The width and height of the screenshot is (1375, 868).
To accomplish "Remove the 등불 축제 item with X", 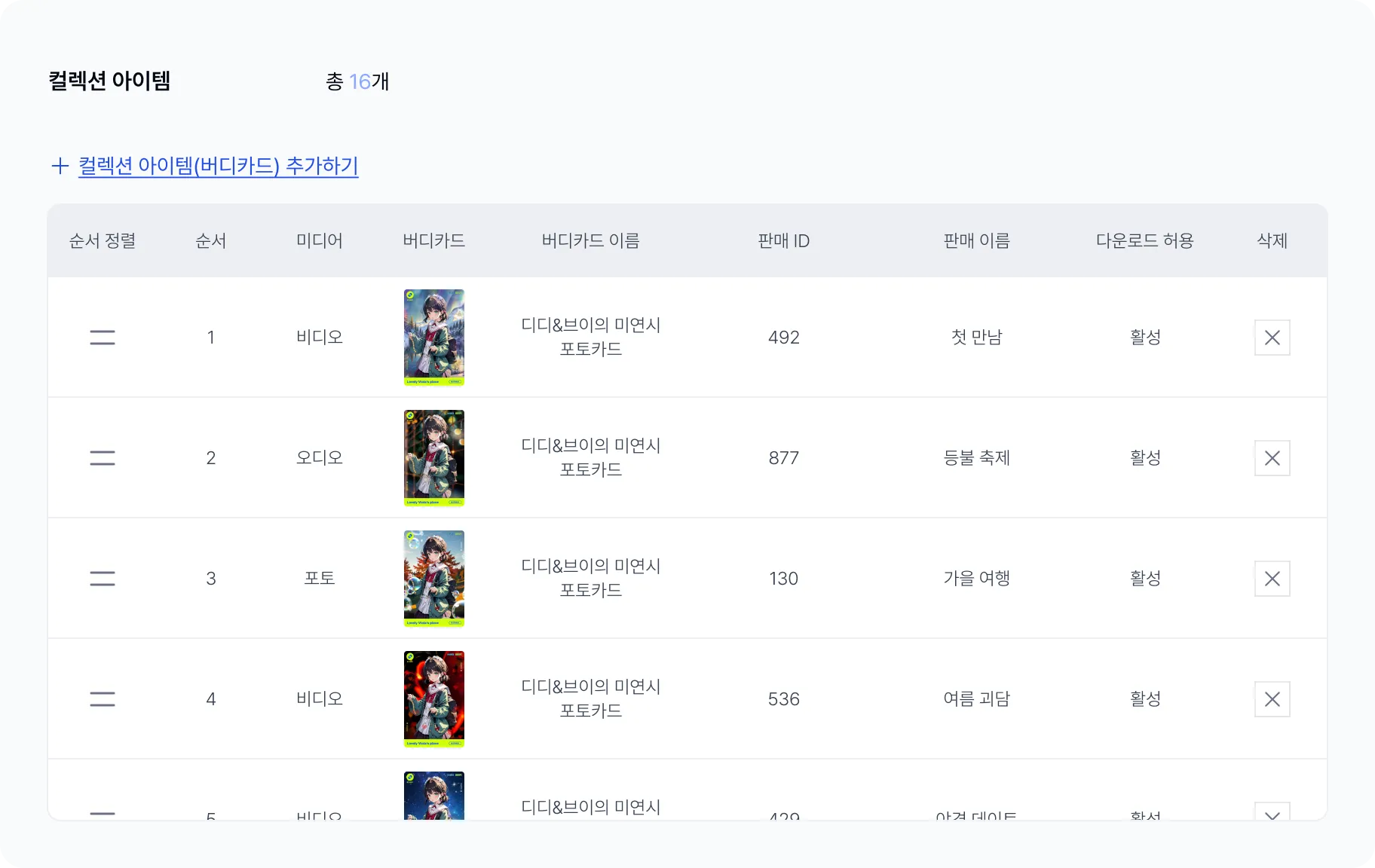I will pos(1272,458).
